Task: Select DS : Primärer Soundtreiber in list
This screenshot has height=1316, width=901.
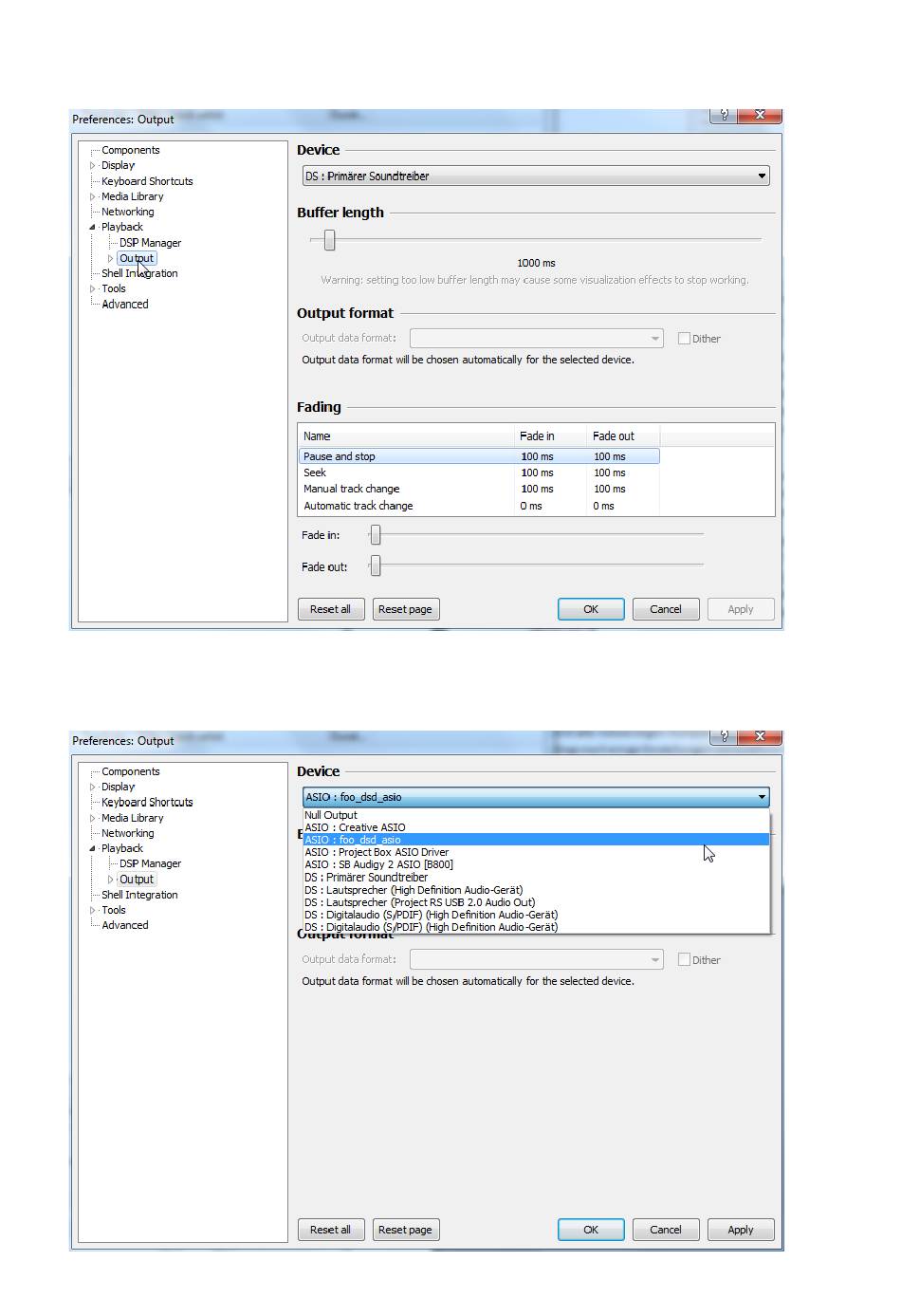Action: click(x=536, y=878)
